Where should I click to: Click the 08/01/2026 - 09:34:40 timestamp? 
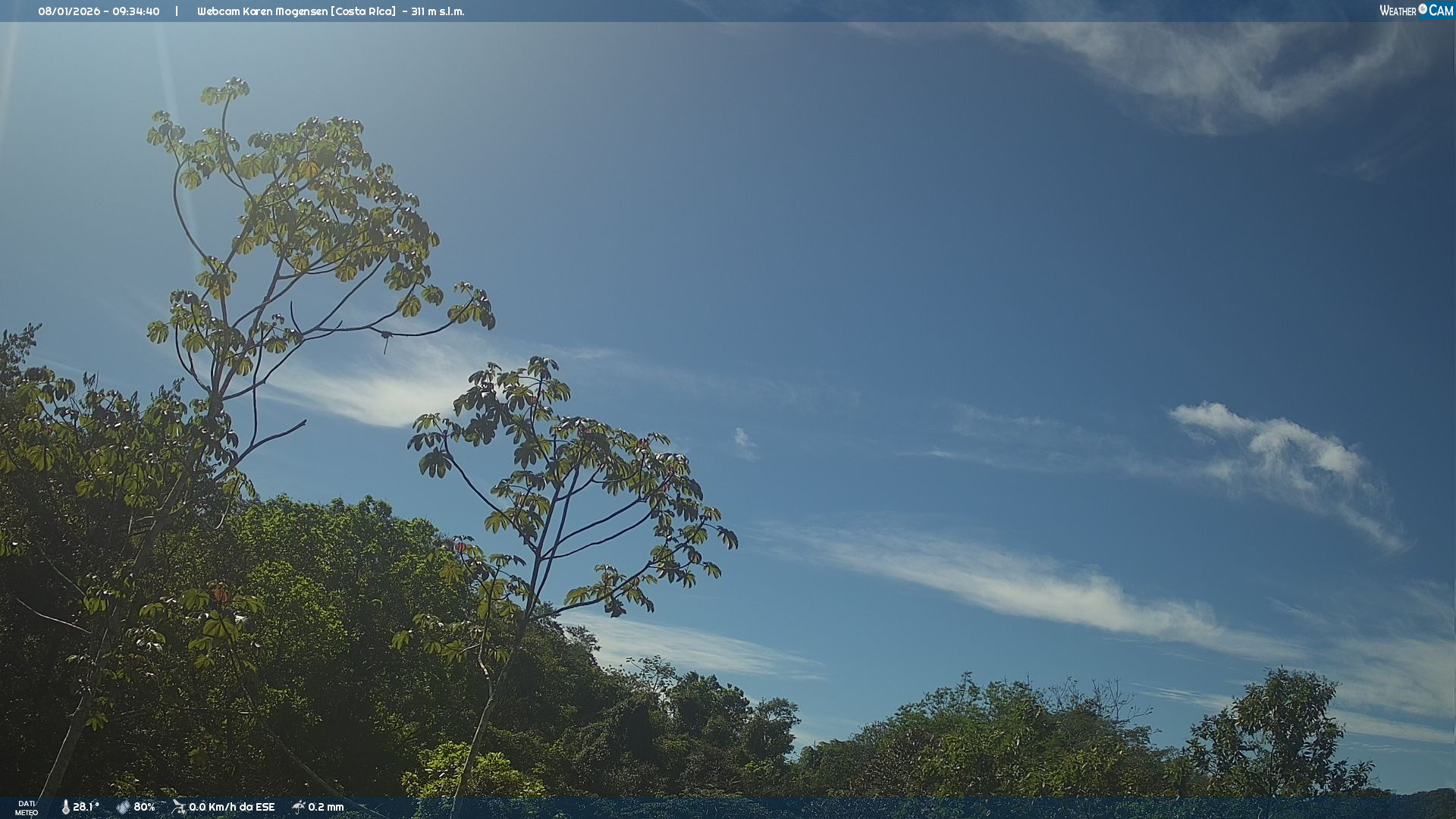pyautogui.click(x=99, y=11)
